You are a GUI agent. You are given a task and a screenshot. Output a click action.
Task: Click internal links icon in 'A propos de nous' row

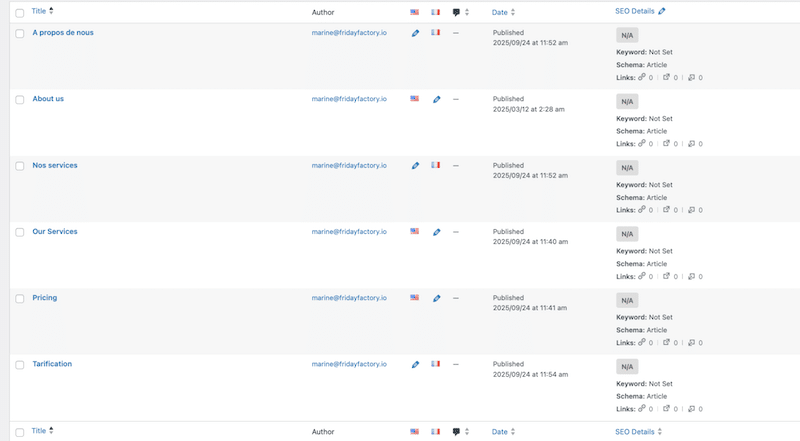(x=642, y=78)
